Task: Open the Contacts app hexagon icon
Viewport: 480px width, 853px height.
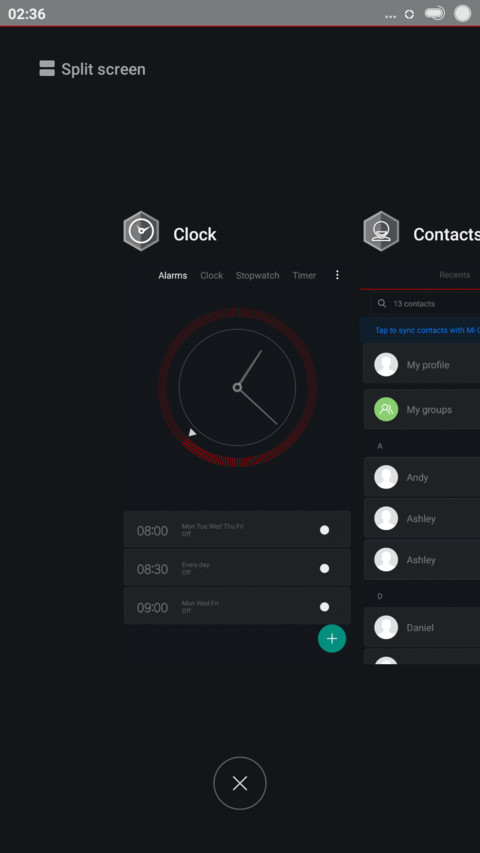Action: pos(381,231)
